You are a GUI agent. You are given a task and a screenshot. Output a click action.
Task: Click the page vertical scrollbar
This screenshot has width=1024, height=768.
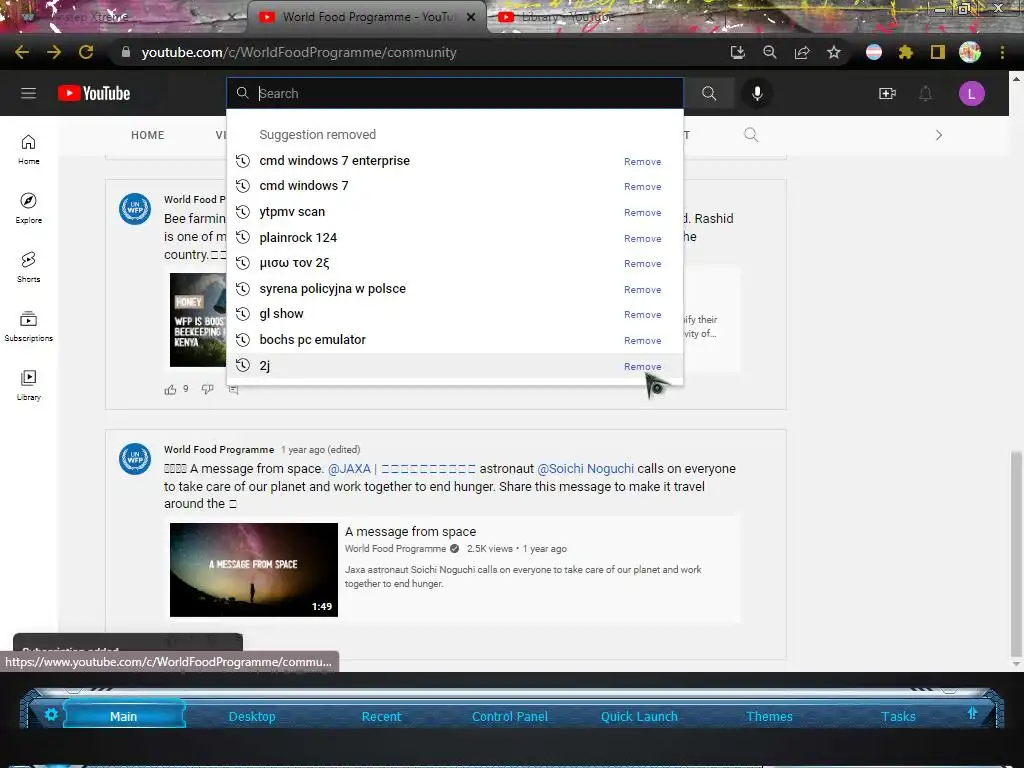pos(1016,554)
